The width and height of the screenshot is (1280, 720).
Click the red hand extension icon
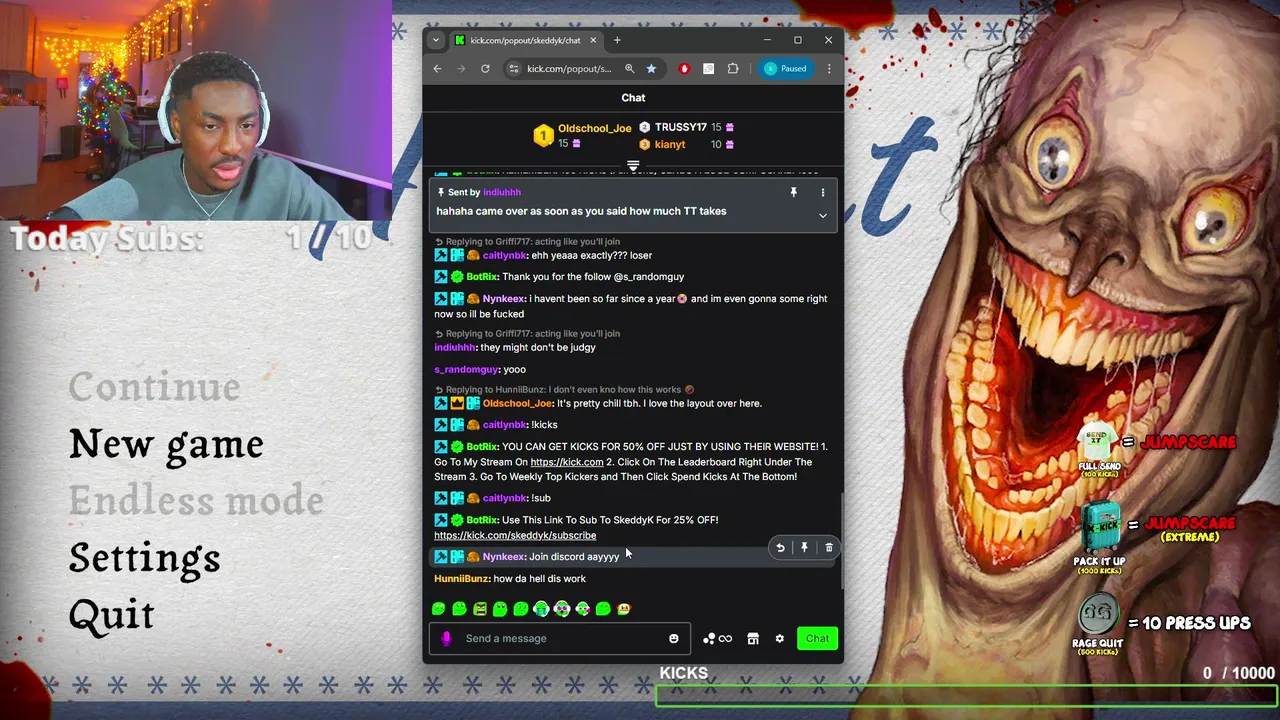coord(684,69)
